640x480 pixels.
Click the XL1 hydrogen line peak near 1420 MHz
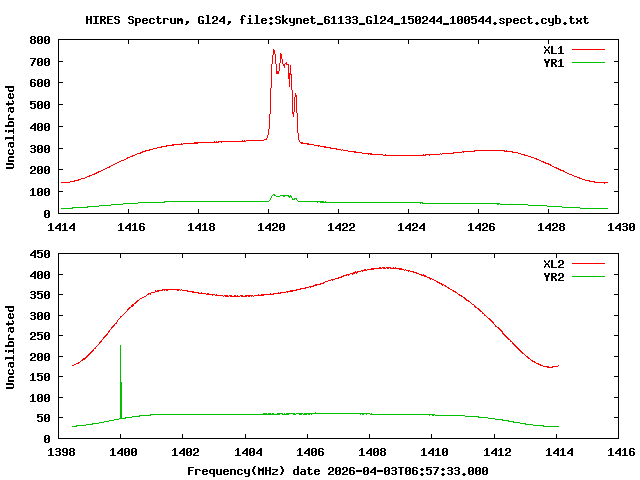click(x=274, y=51)
